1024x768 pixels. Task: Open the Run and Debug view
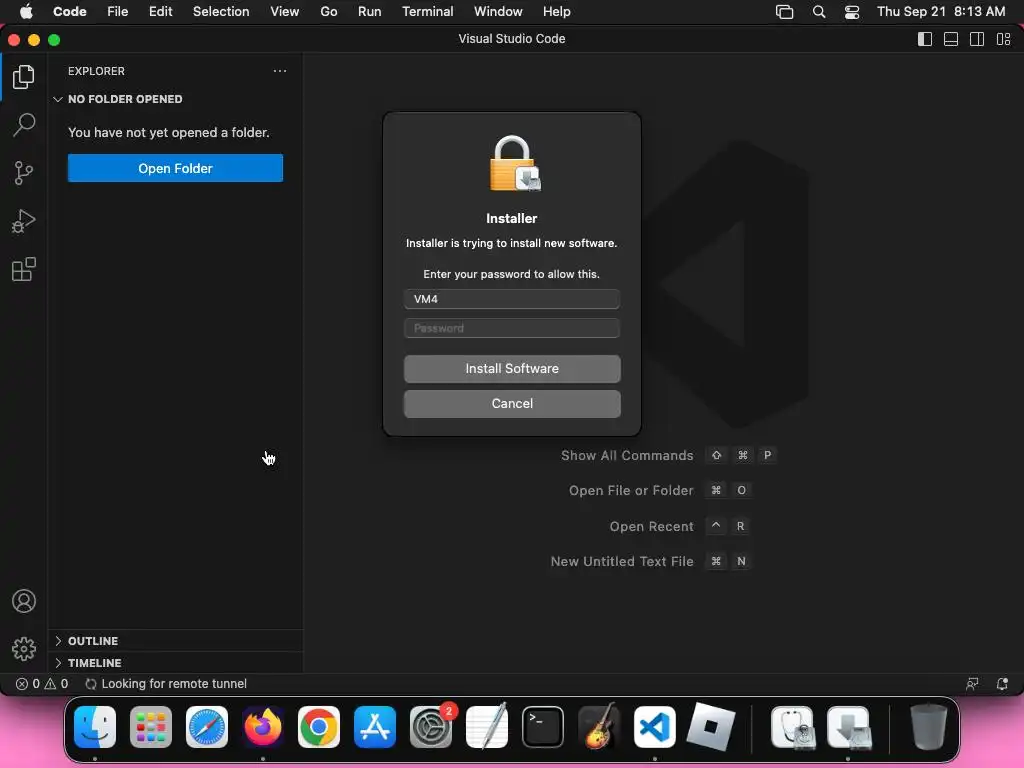tap(24, 221)
